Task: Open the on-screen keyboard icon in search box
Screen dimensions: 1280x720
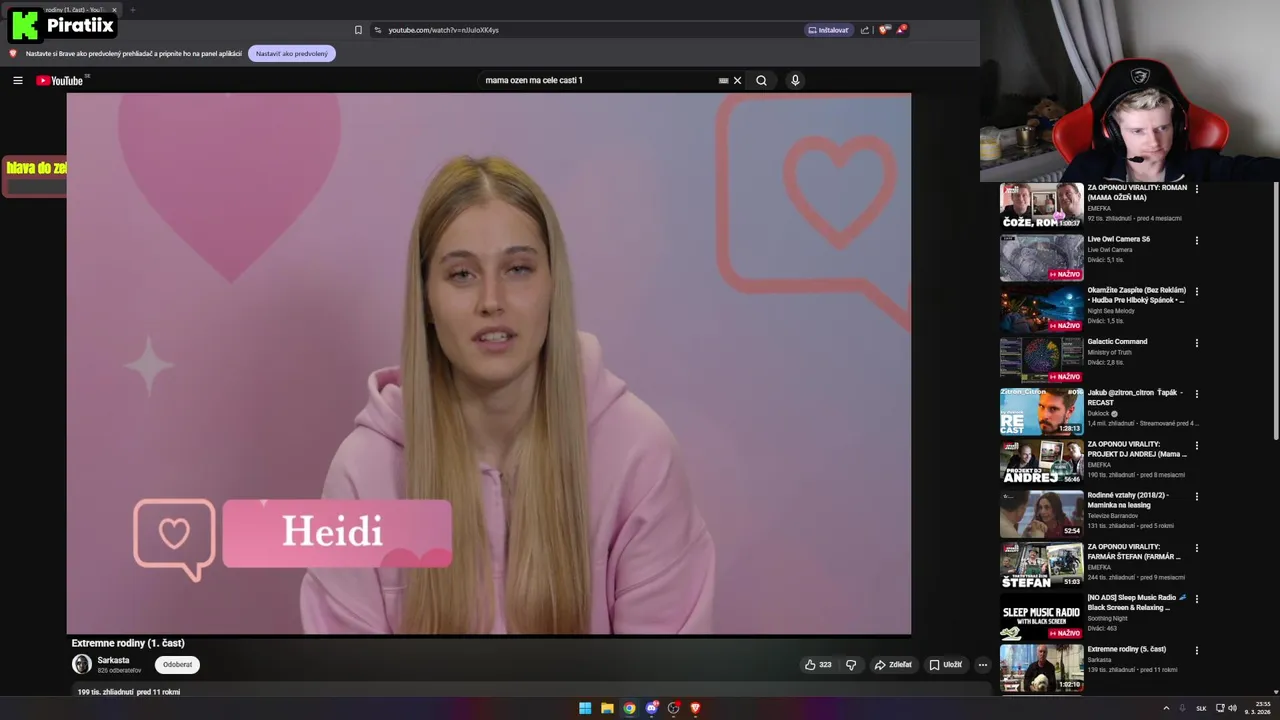Action: (x=723, y=81)
